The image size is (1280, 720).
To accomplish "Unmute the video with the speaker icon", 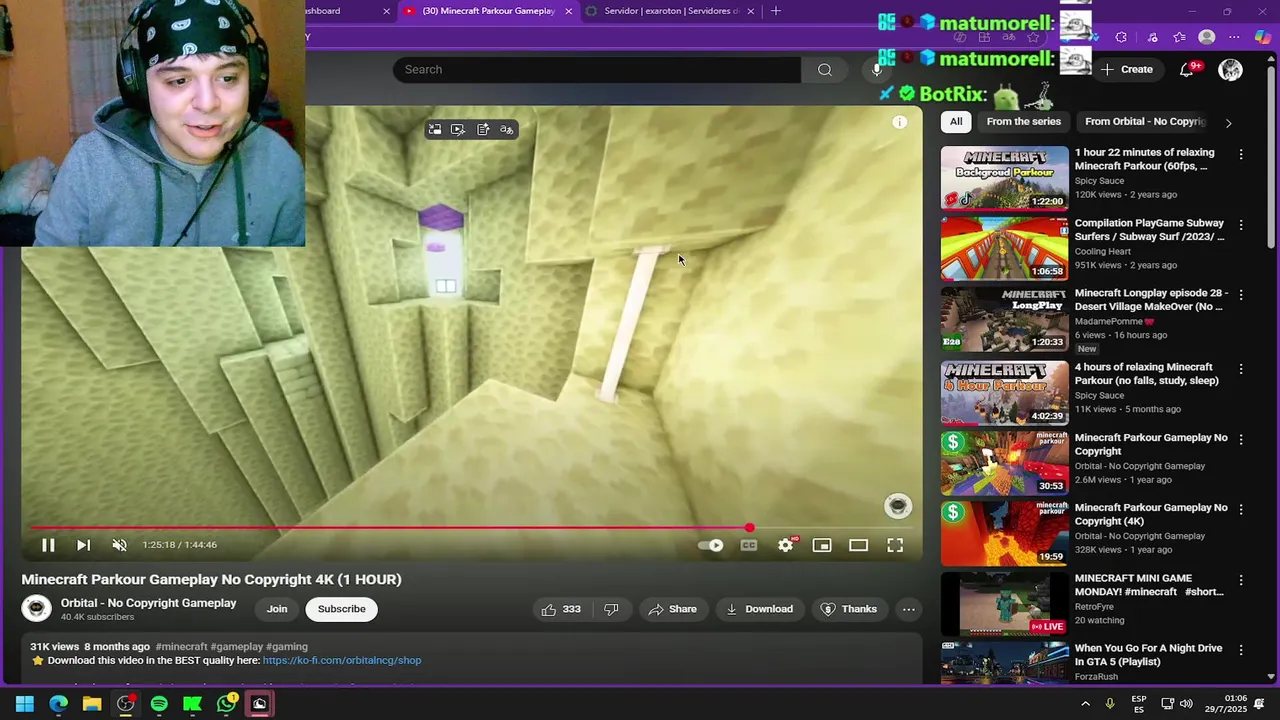I will [x=119, y=545].
